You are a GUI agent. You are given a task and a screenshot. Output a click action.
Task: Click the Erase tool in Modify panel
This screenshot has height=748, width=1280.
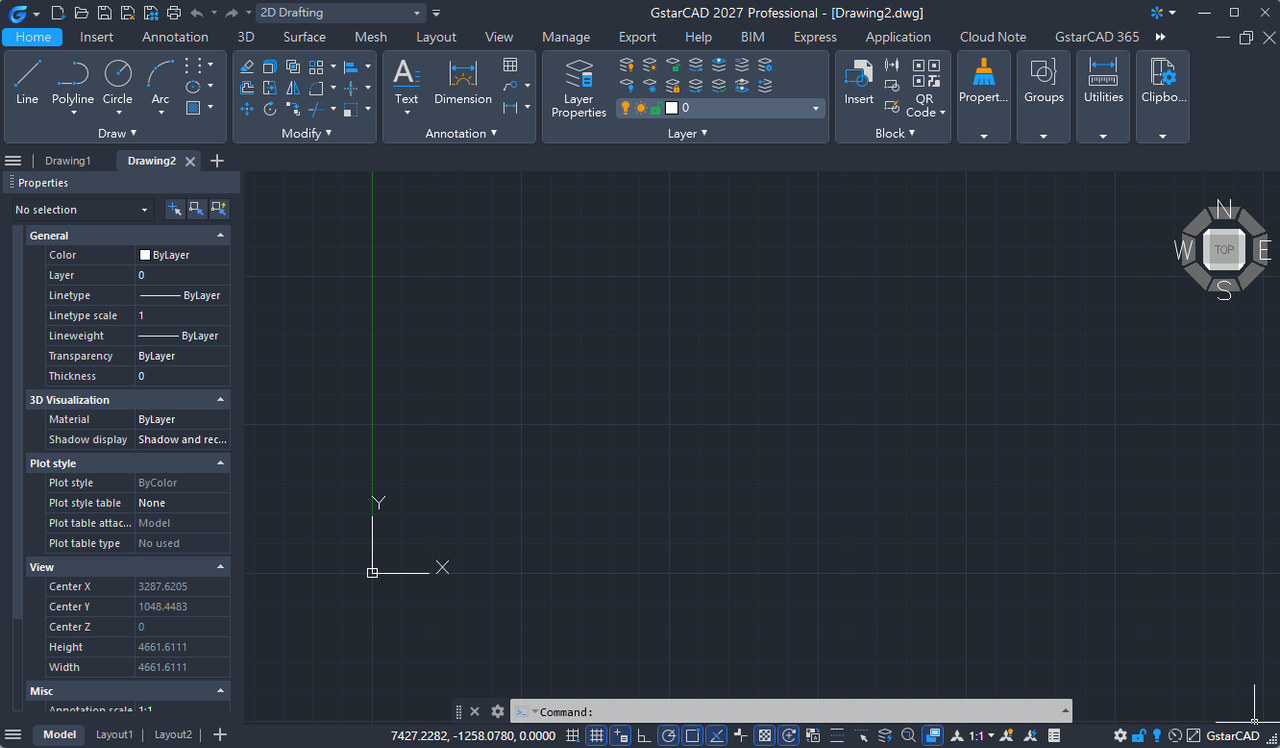click(x=247, y=67)
